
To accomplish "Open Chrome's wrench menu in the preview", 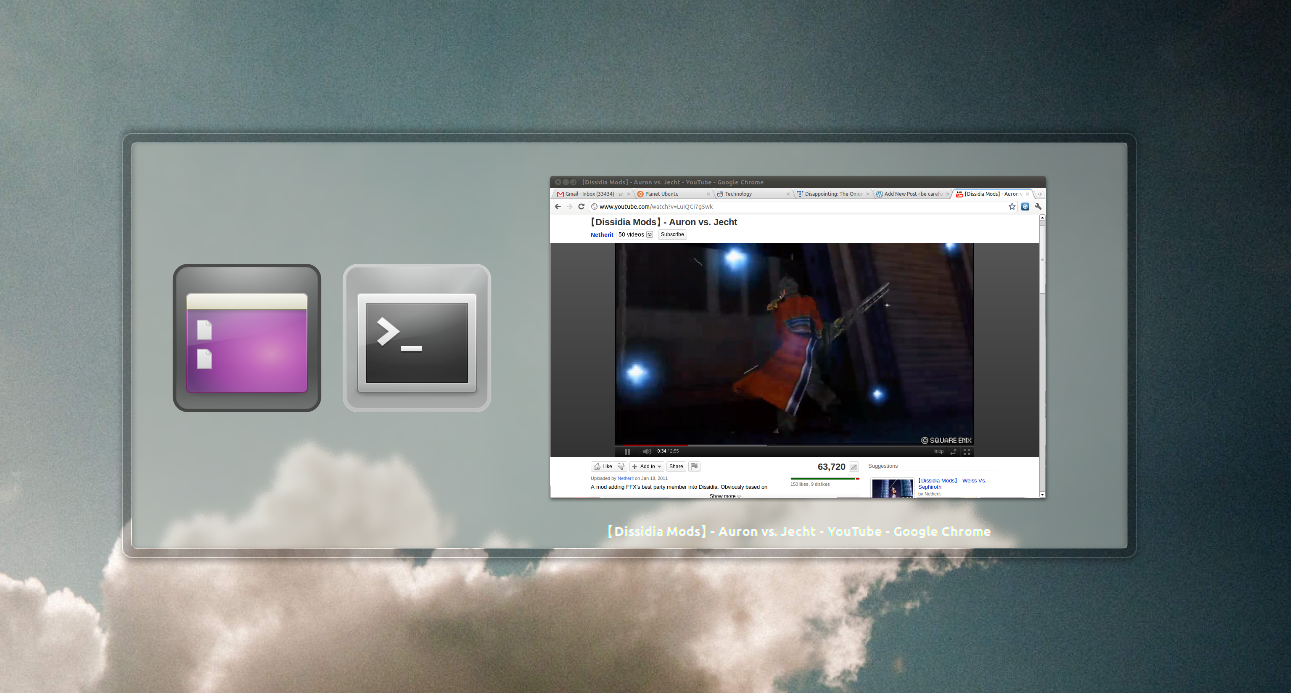I will 1038,207.
